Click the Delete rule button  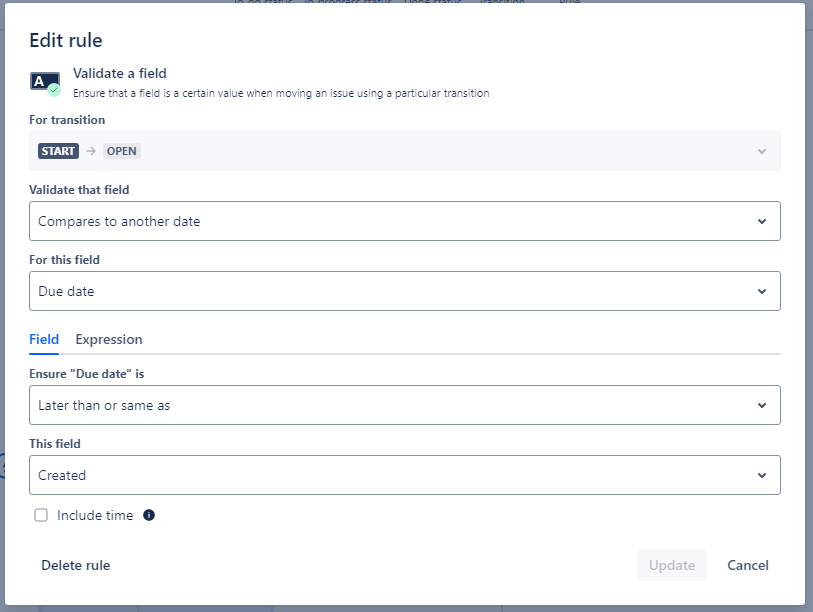point(76,565)
